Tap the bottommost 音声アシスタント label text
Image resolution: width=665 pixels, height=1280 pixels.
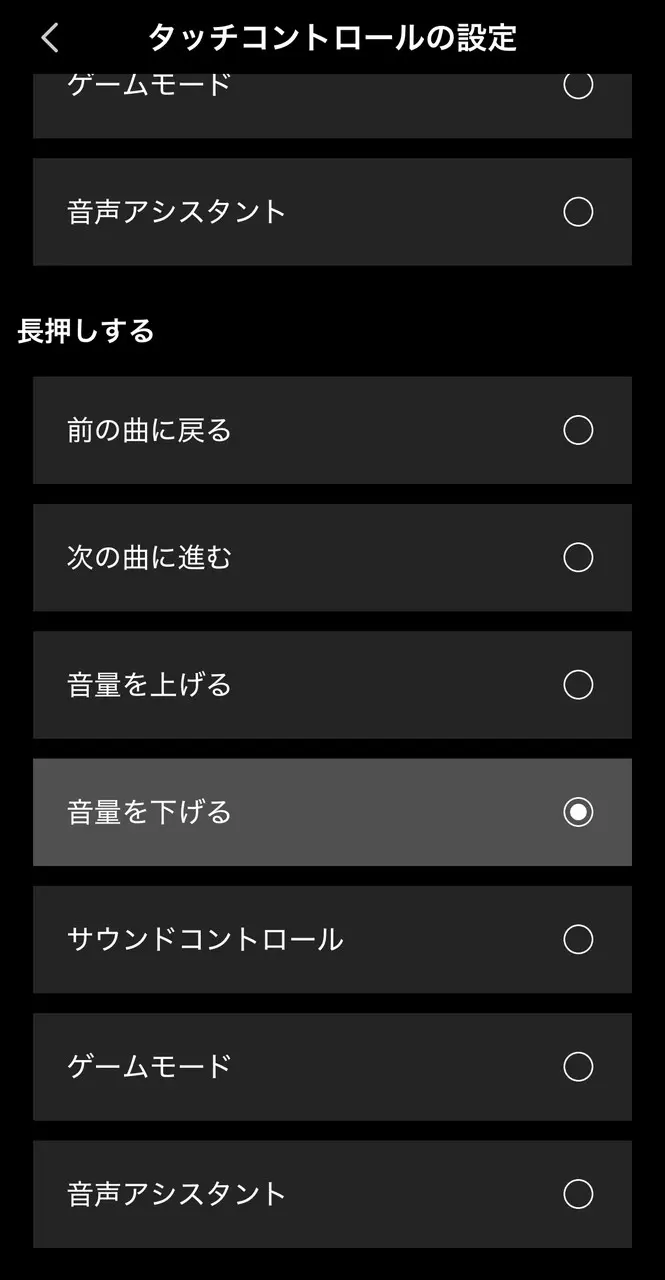177,1194
